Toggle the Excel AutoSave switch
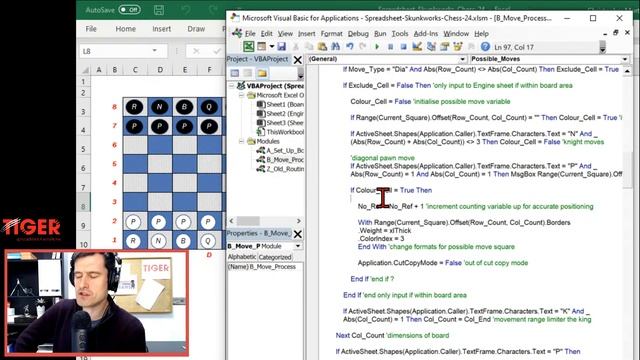The image size is (640, 360). (129, 10)
